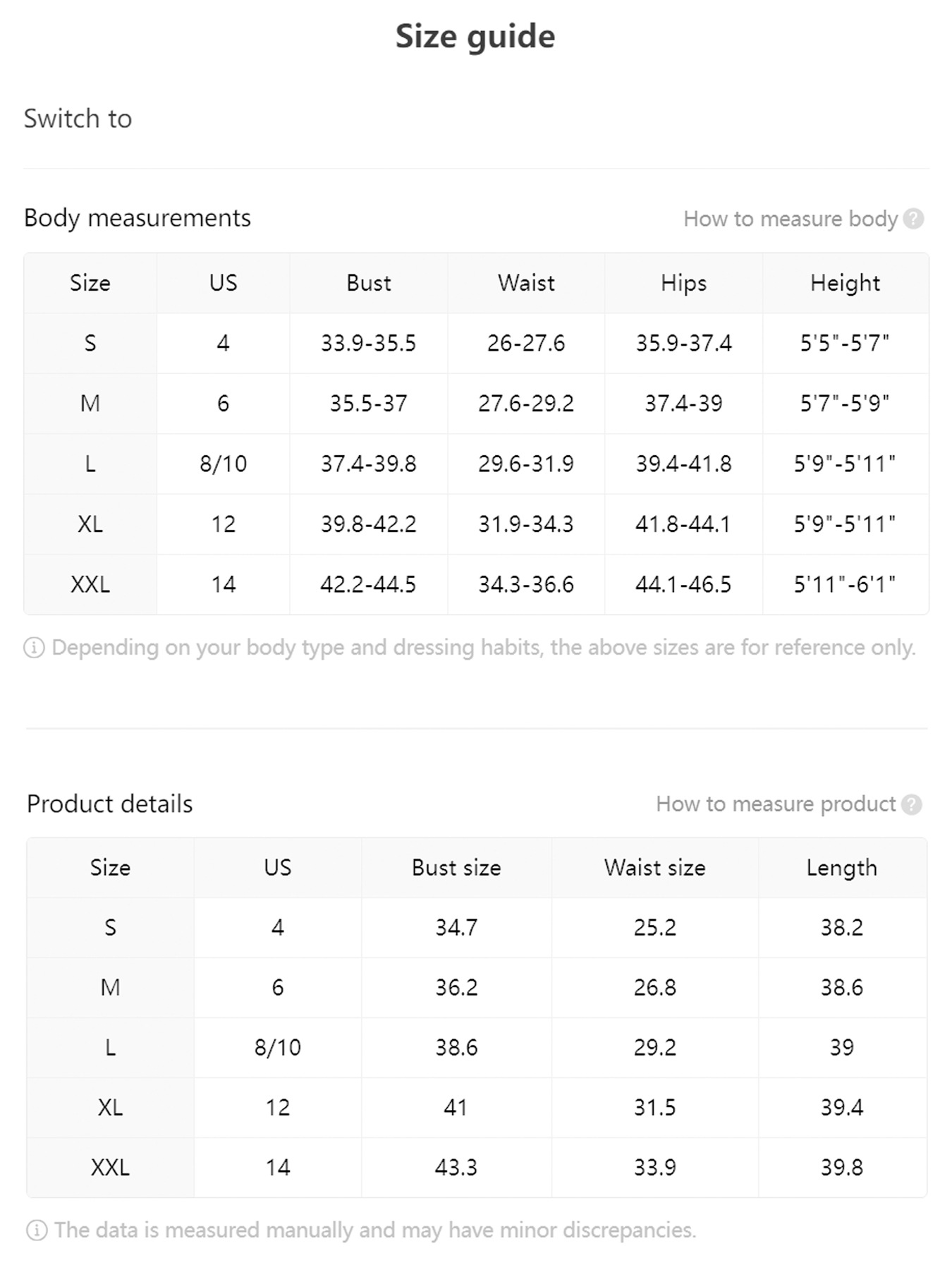Click the 'Length' column header in Product details
Viewport: 952px width, 1270px height.
click(x=841, y=868)
